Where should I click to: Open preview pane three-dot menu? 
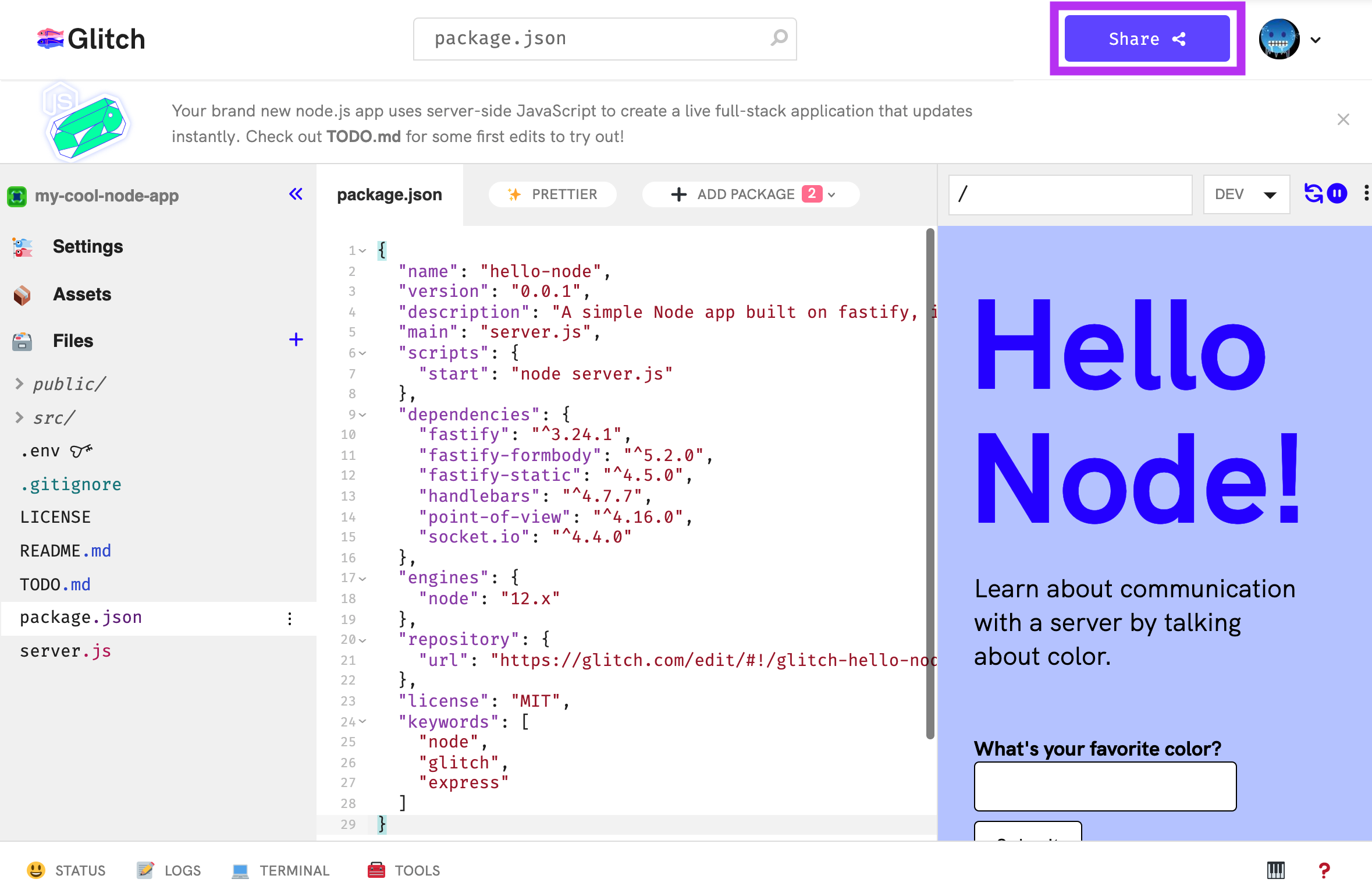pos(1366,193)
